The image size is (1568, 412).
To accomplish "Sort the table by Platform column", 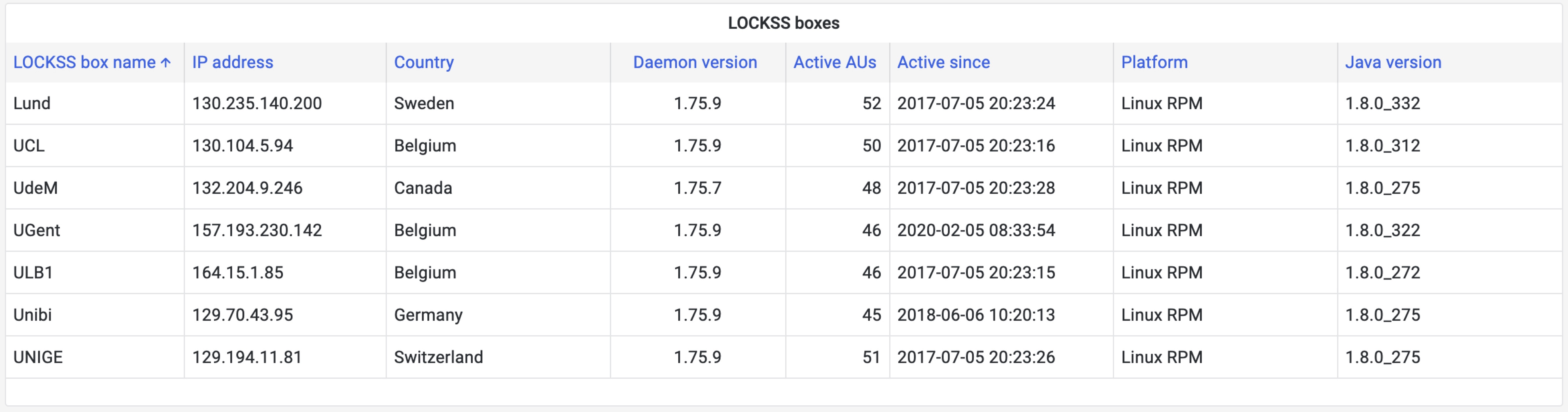I will pyautogui.click(x=1153, y=62).
